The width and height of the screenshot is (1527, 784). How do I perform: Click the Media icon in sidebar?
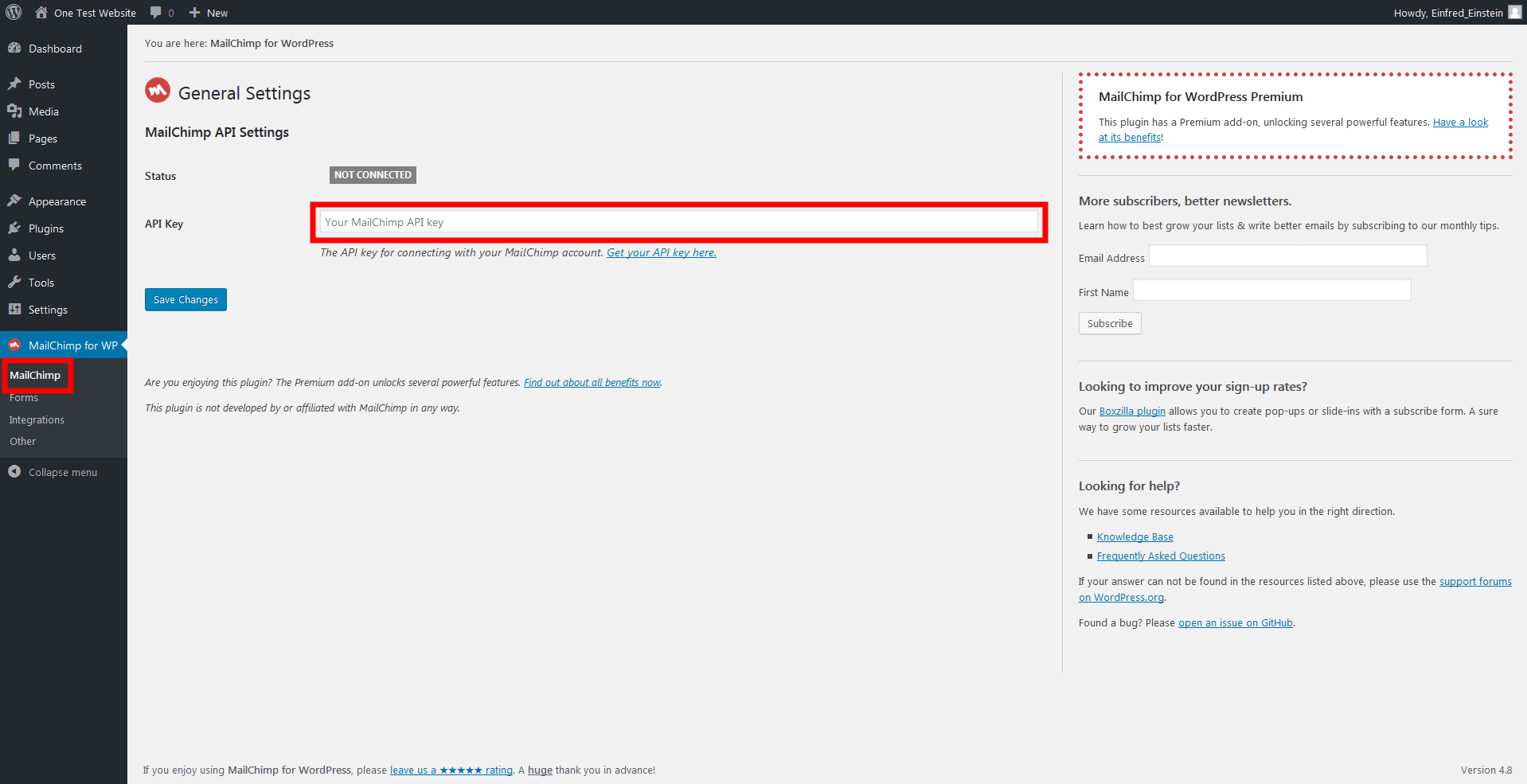tap(14, 111)
